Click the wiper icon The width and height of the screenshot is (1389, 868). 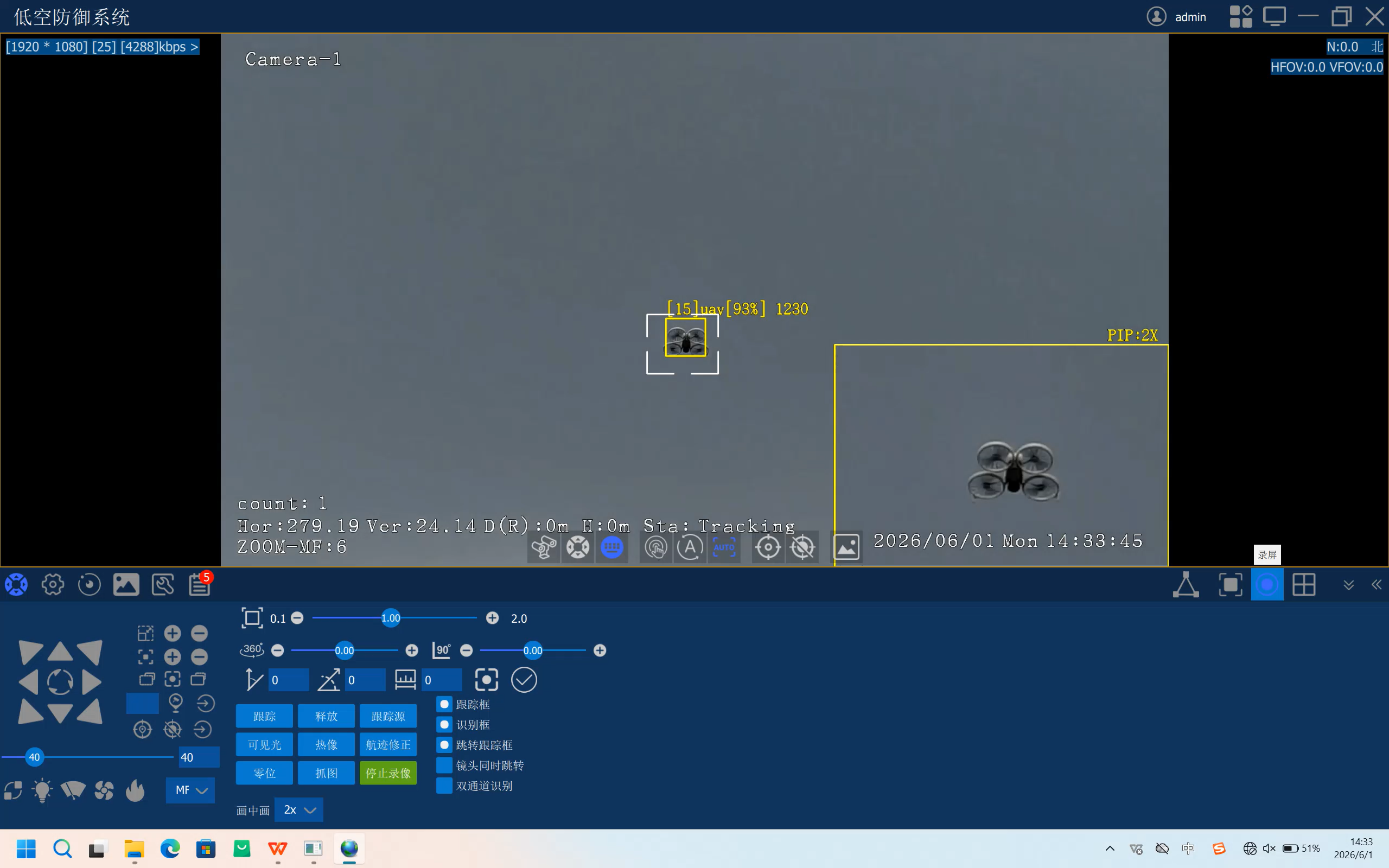point(73,790)
